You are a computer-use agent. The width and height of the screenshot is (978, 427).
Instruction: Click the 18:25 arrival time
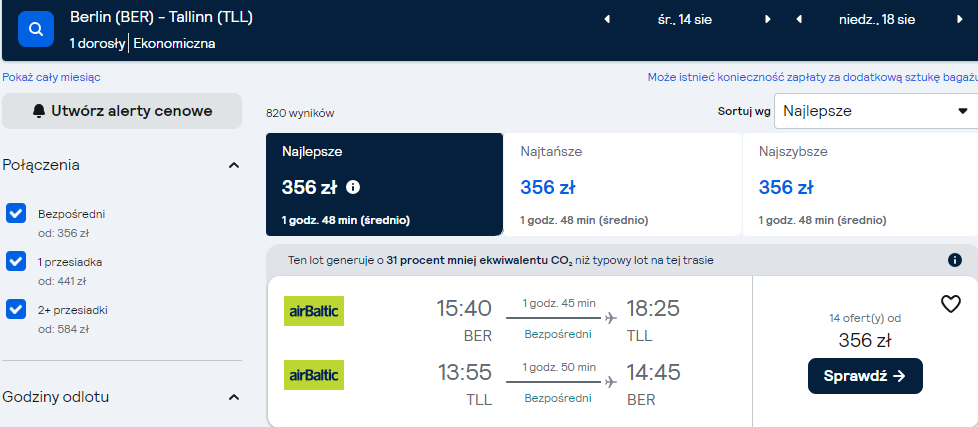tap(654, 308)
